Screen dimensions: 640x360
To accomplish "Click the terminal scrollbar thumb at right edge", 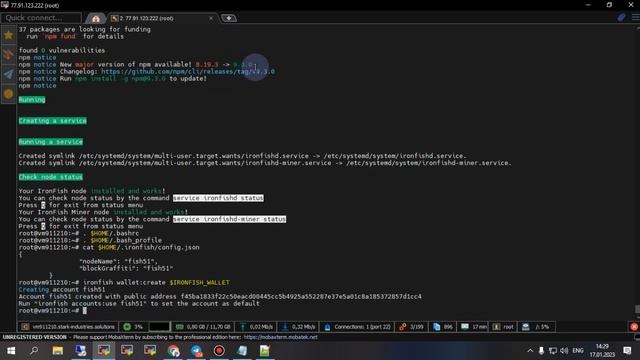I will 637,309.
